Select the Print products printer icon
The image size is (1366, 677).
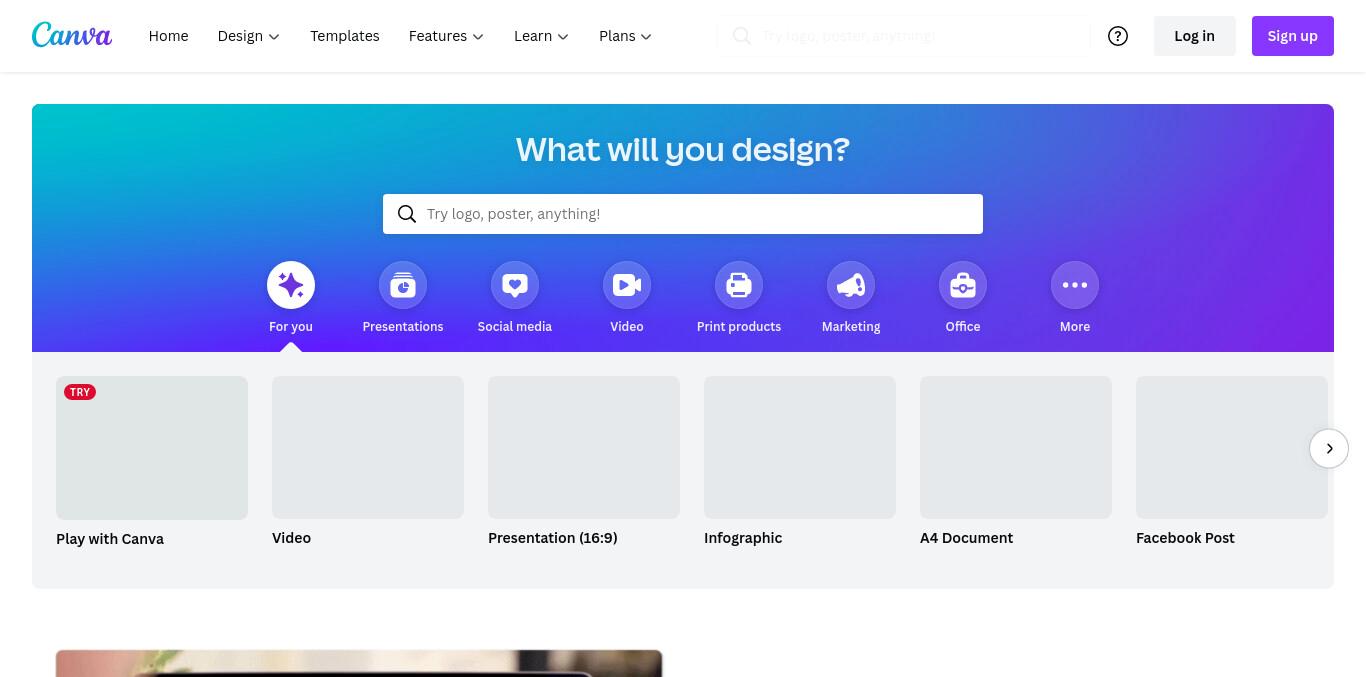point(739,285)
